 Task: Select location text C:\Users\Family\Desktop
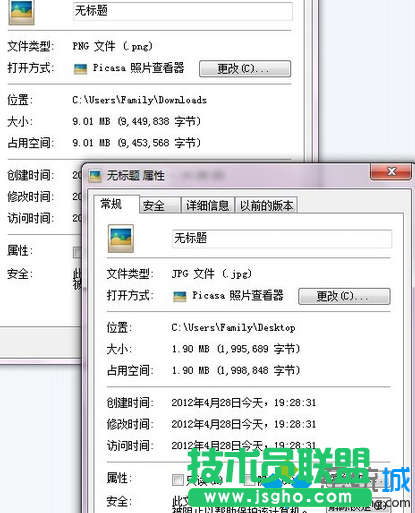coord(233,328)
